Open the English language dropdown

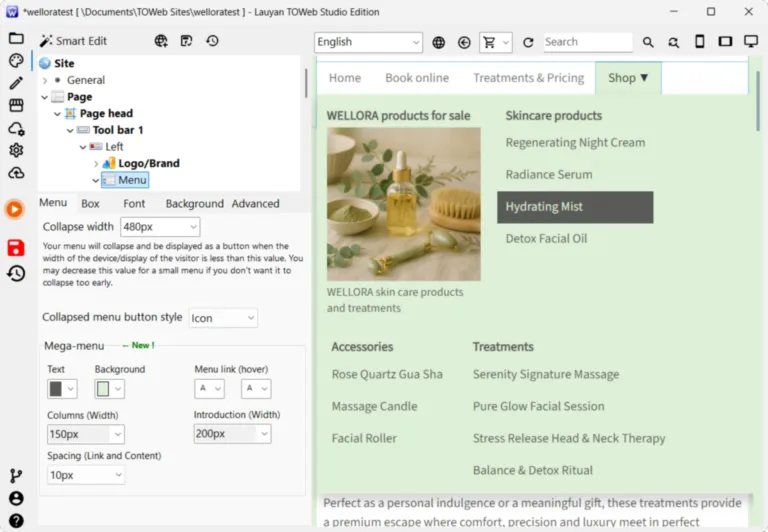click(368, 42)
